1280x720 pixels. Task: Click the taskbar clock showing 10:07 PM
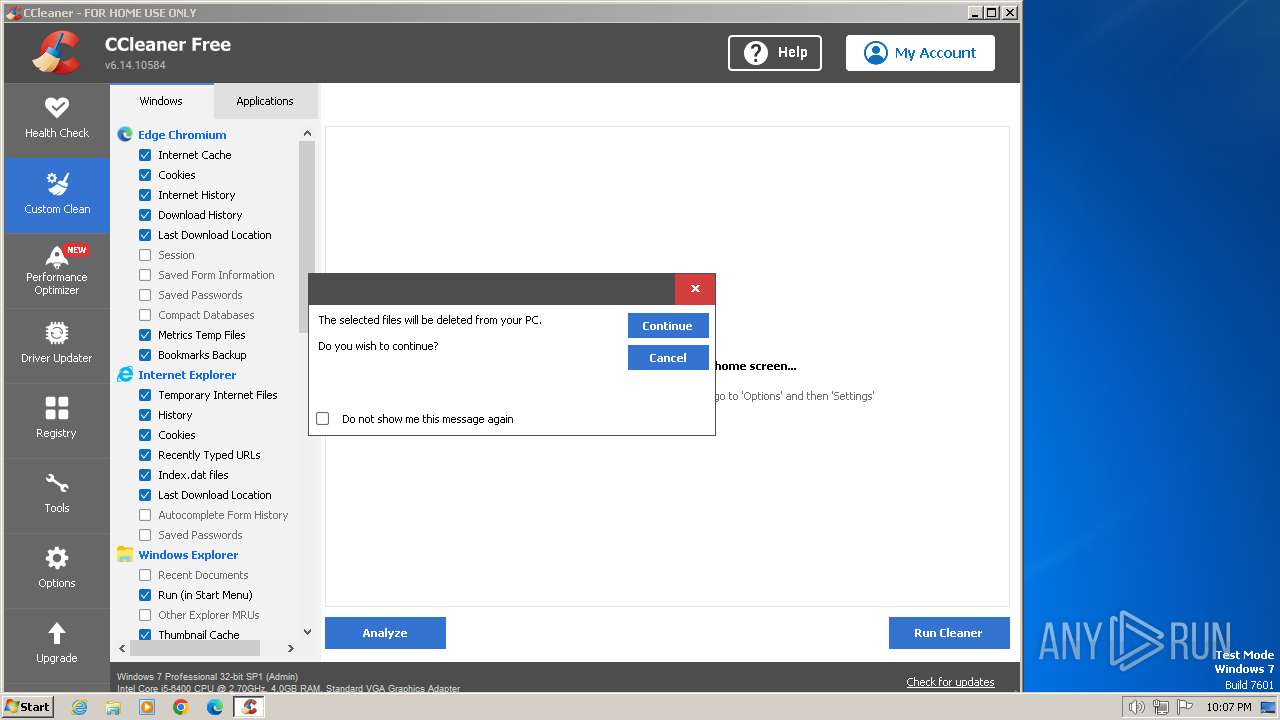(x=1229, y=707)
